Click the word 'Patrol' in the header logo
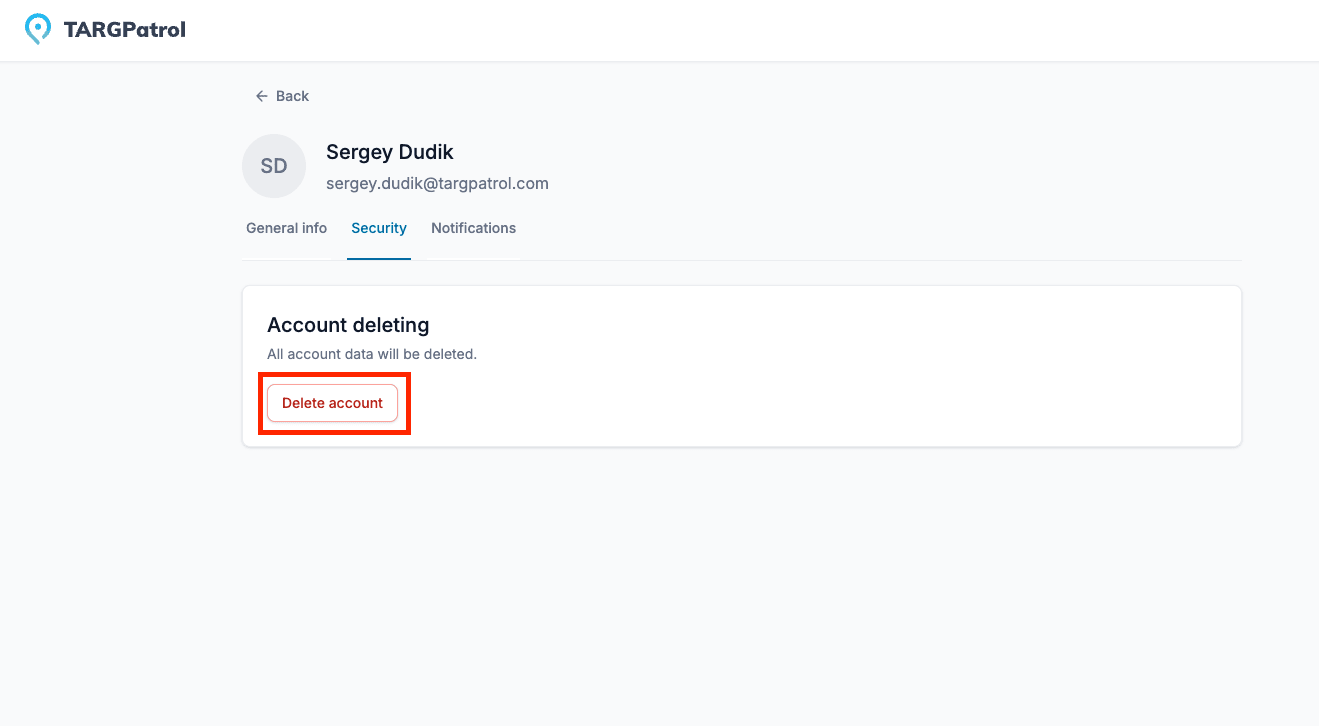The height and width of the screenshot is (726, 1319). [154, 30]
